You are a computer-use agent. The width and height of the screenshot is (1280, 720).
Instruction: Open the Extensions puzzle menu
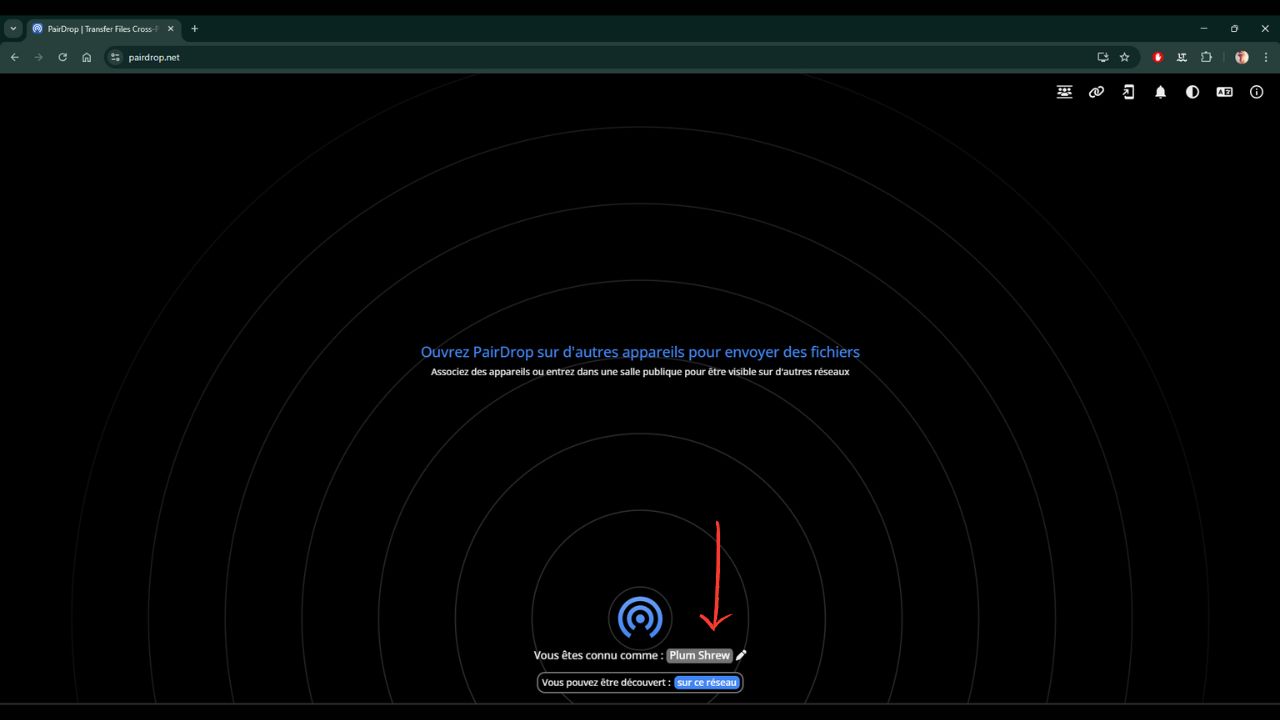[1206, 57]
